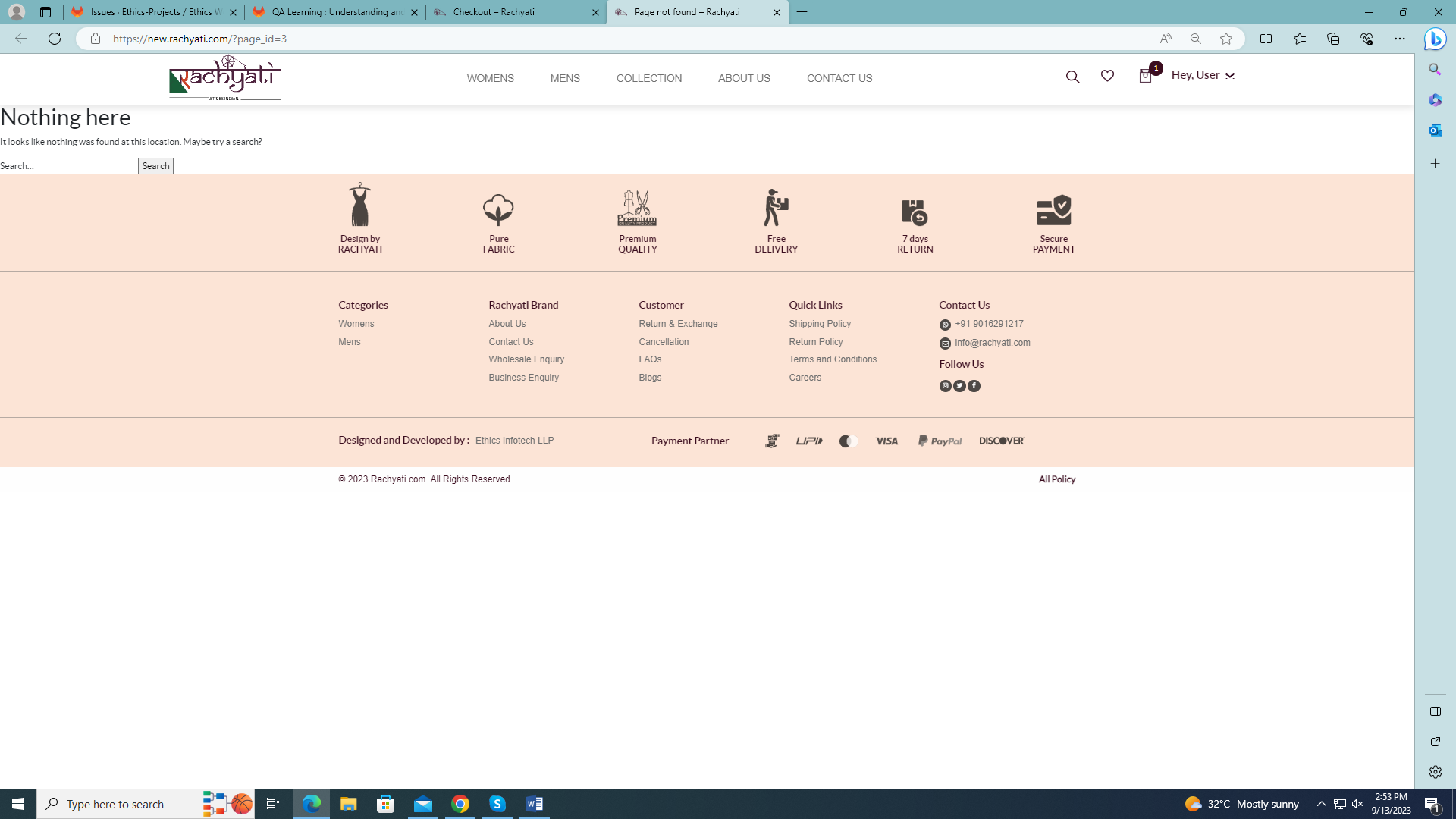Open the browser Settings and more menu
The width and height of the screenshot is (1456, 819).
[1399, 39]
